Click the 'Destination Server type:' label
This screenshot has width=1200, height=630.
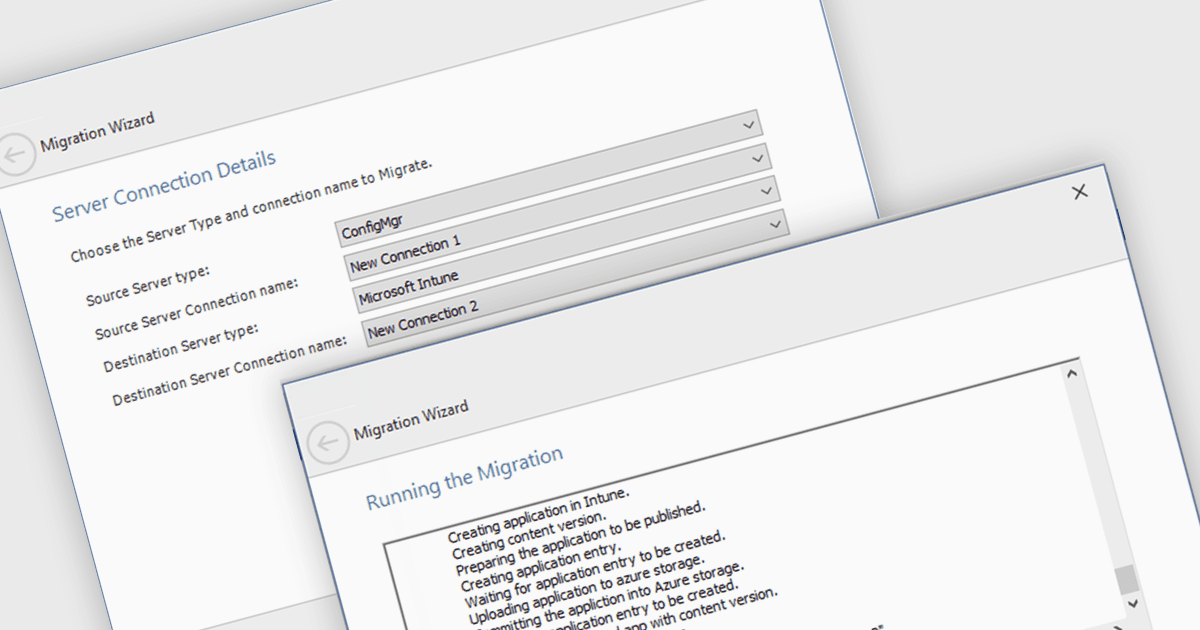181,349
